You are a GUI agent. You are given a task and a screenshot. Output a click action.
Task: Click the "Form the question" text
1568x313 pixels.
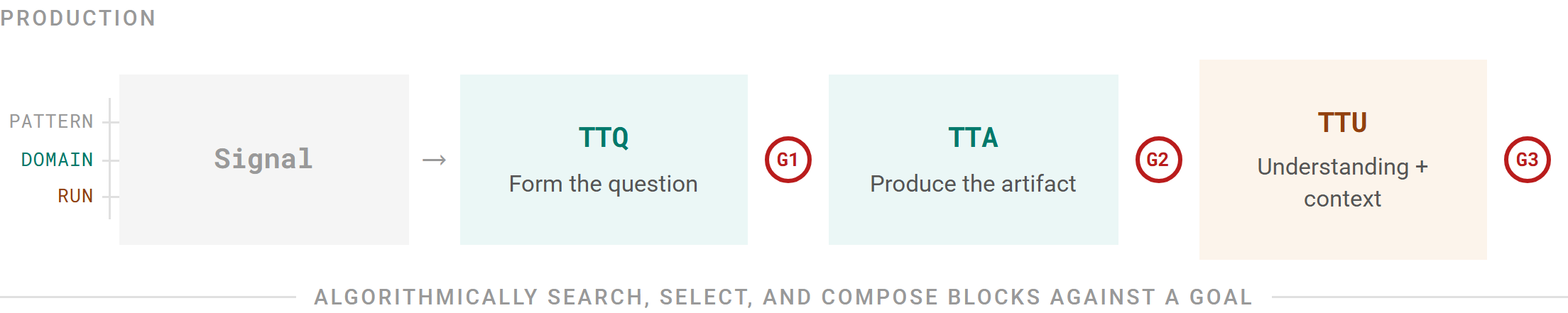click(x=604, y=184)
